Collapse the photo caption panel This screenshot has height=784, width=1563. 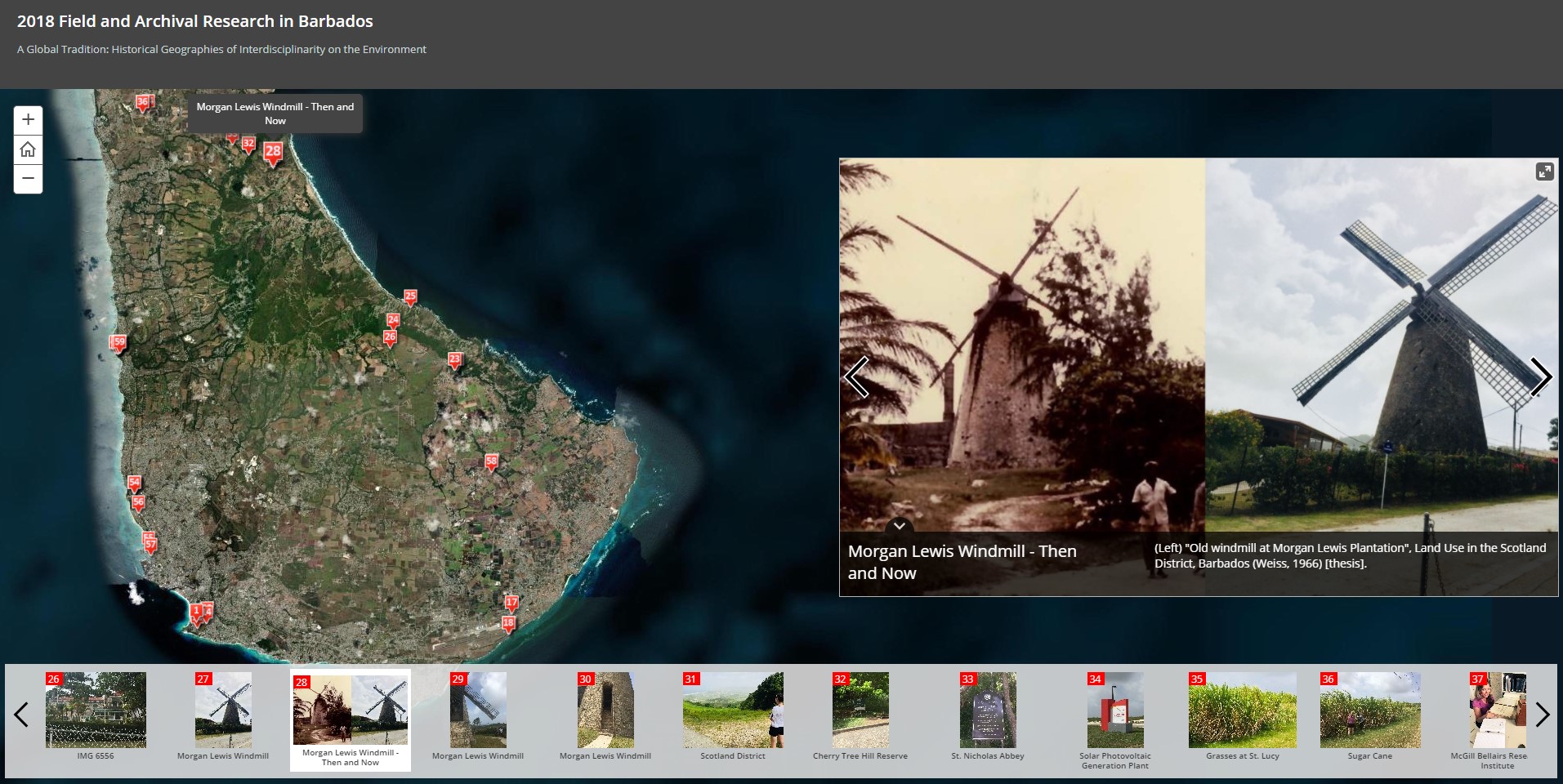(x=899, y=526)
